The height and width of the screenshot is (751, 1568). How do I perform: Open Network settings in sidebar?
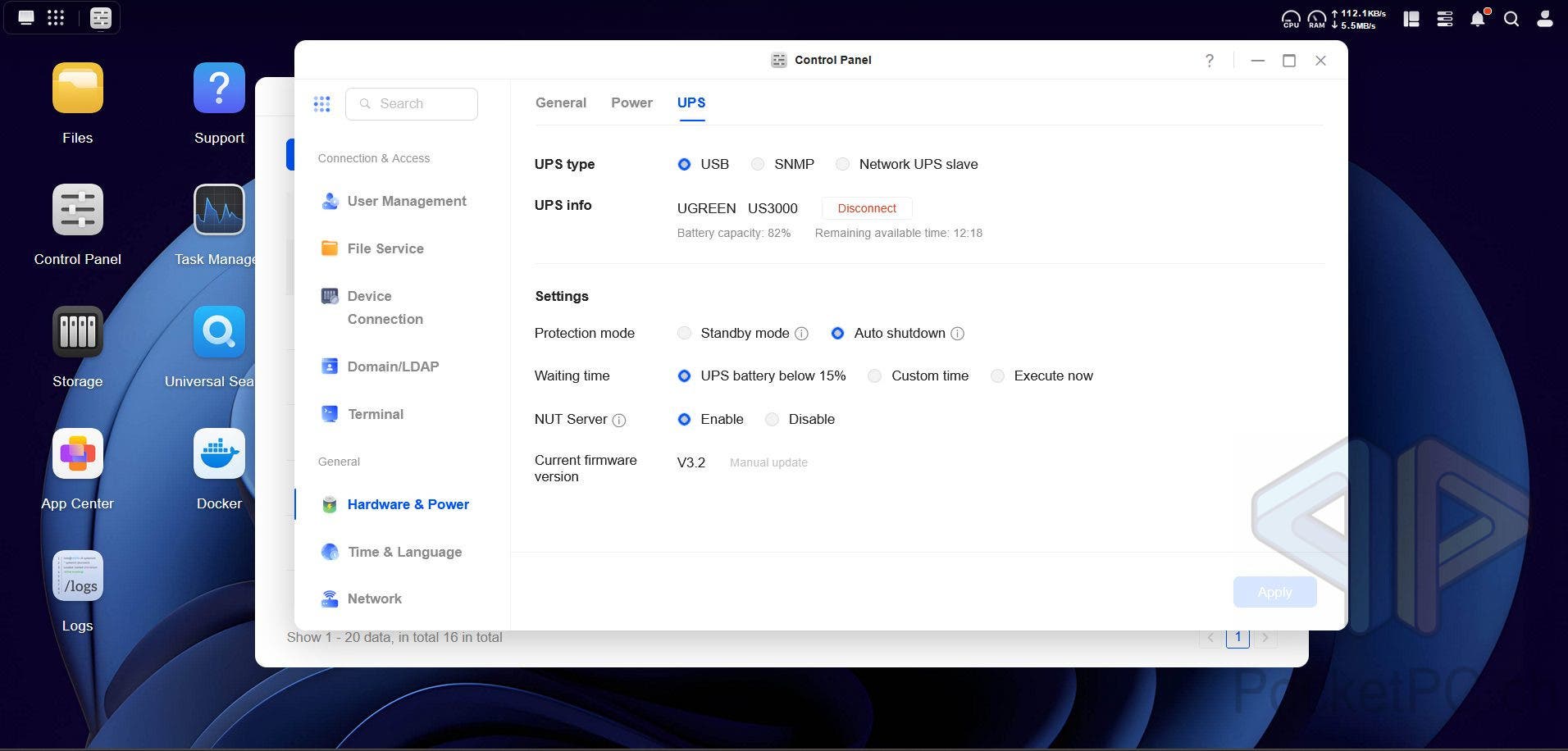coord(374,599)
